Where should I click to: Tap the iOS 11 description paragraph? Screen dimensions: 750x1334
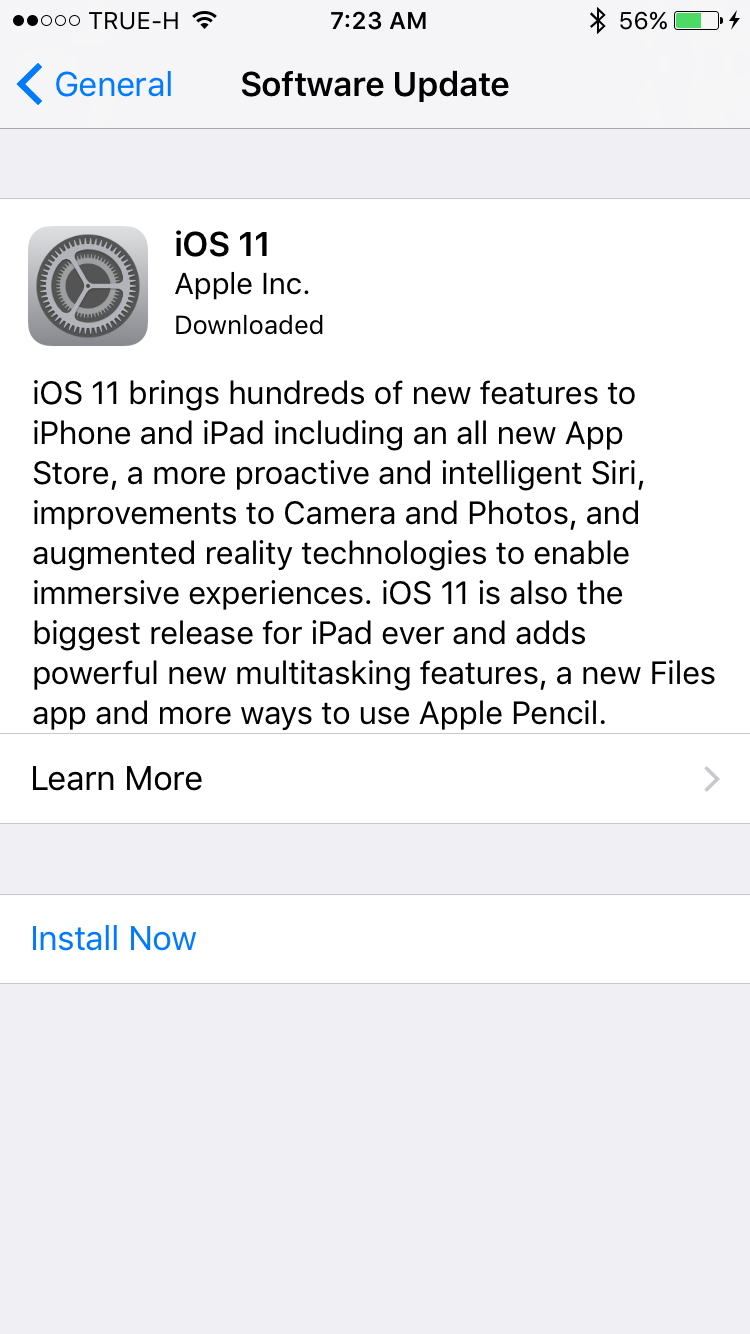[x=375, y=553]
